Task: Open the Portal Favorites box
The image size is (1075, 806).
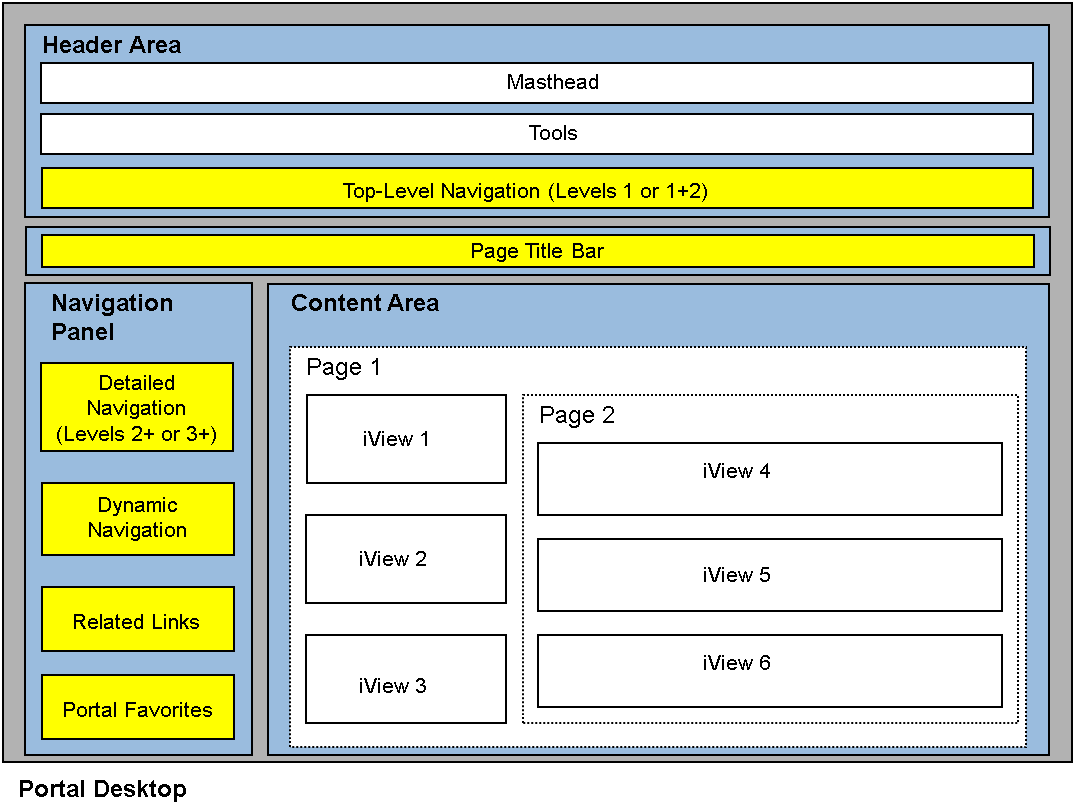Action: (x=137, y=708)
